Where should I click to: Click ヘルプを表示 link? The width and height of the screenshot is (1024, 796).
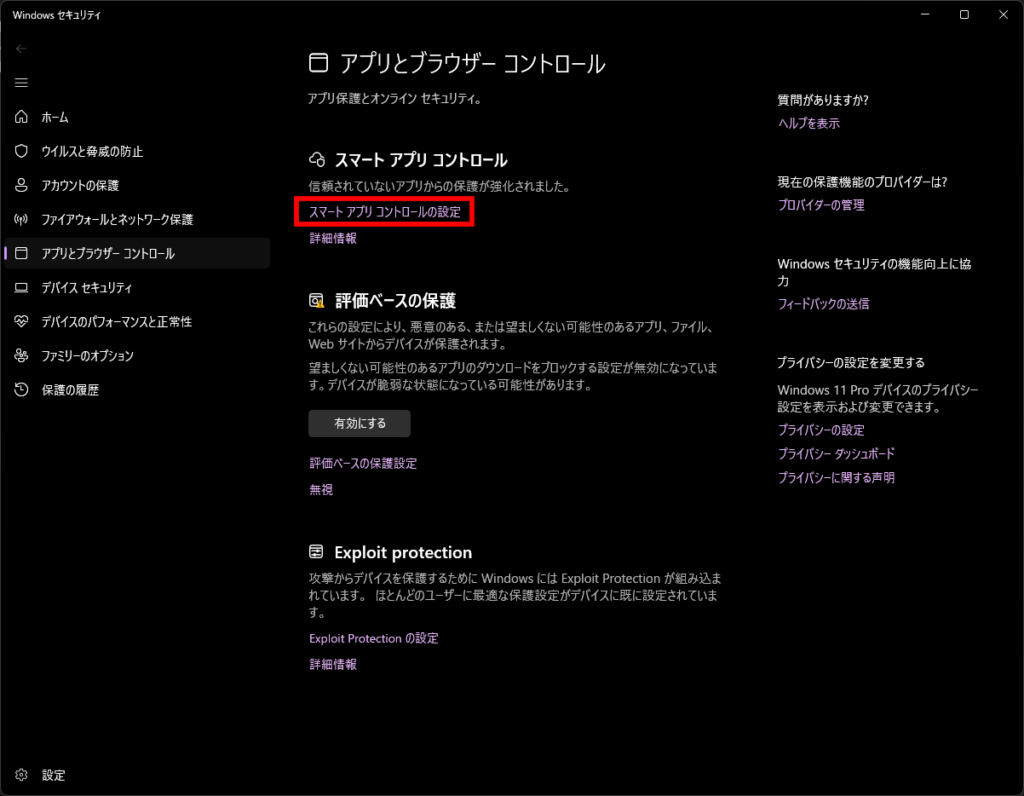point(808,123)
